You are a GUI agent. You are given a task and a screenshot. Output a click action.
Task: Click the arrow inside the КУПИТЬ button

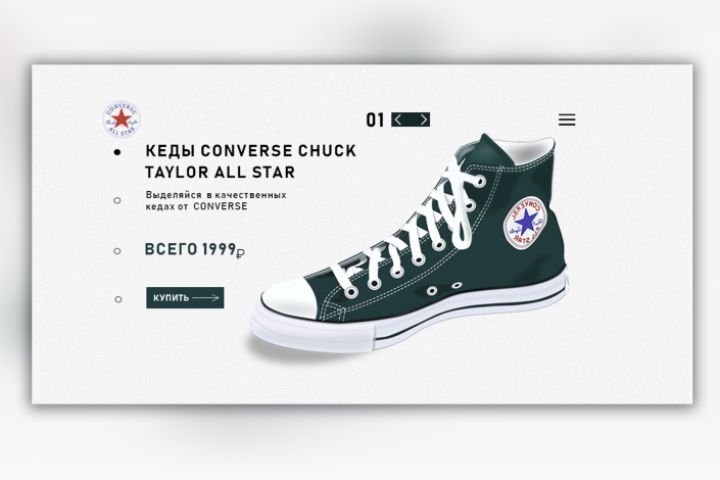(x=206, y=298)
